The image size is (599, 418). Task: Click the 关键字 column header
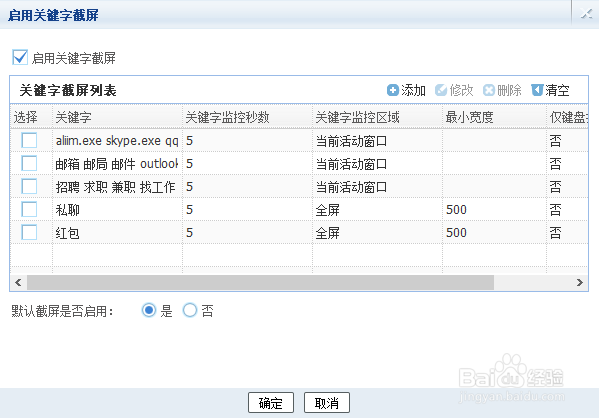pyautogui.click(x=117, y=117)
